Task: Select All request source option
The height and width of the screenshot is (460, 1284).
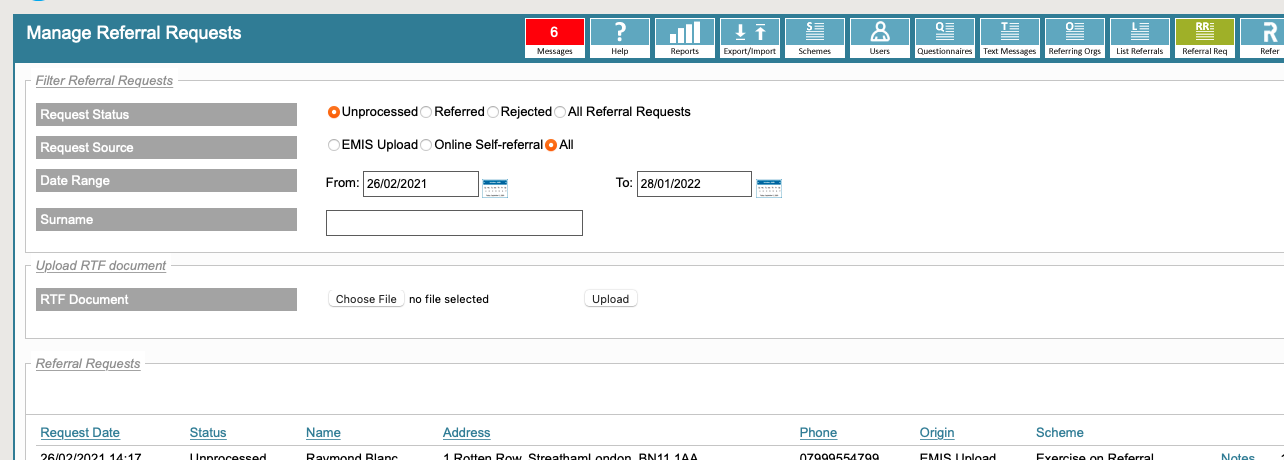Action: coord(551,145)
